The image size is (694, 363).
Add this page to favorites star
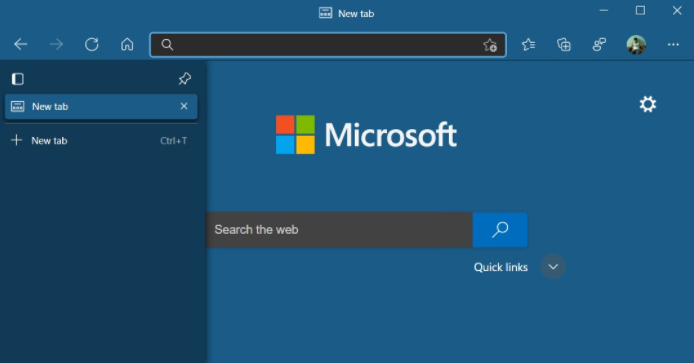[490, 45]
